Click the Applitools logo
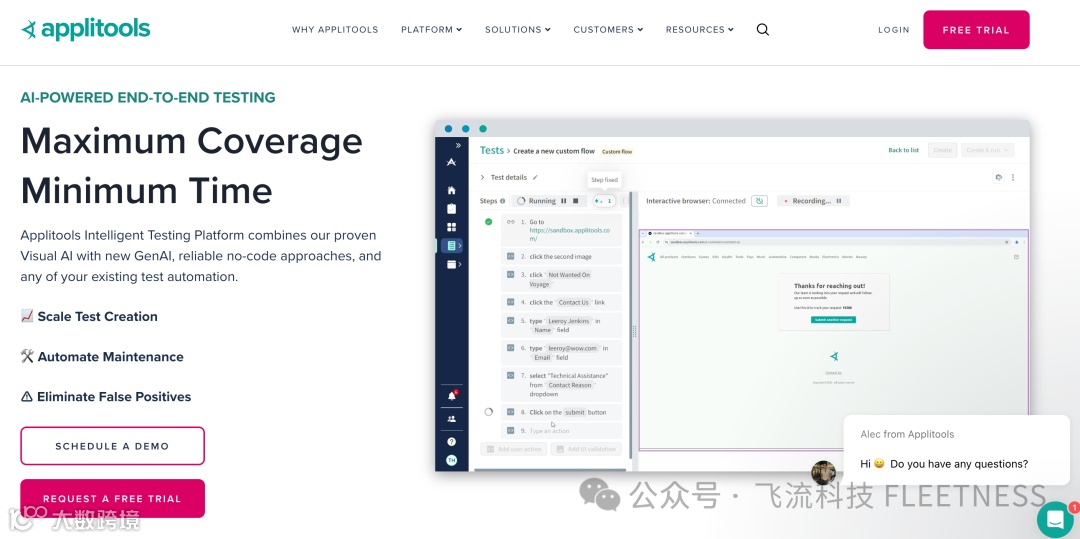 pyautogui.click(x=85, y=30)
